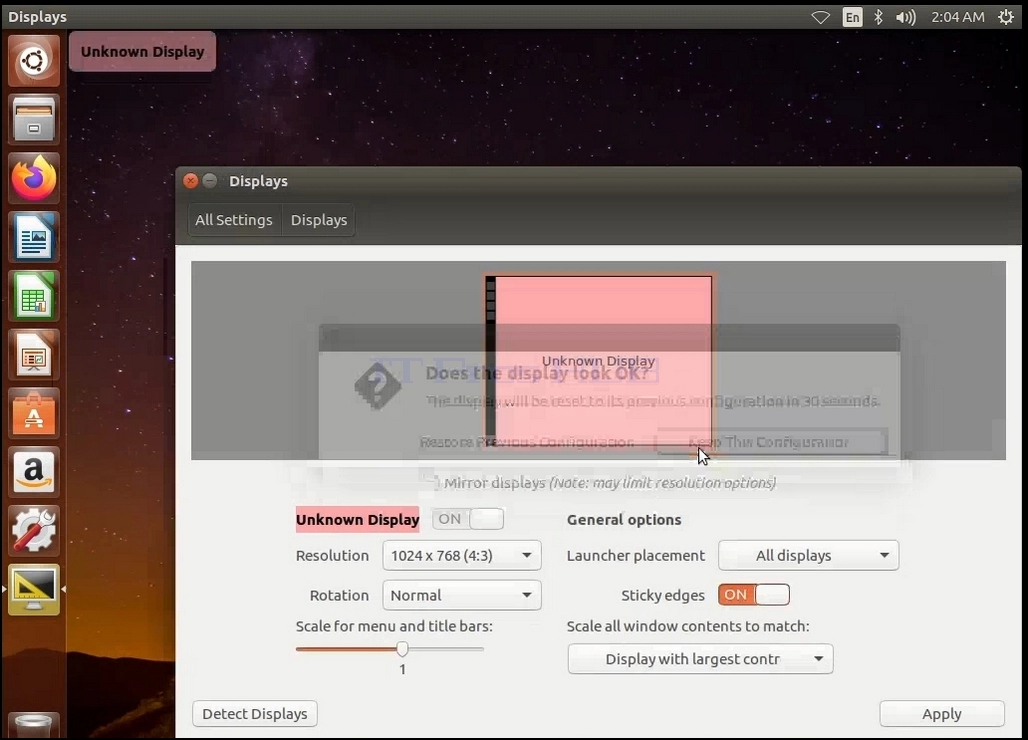Expand the Rotation Normal dropdown
The image size is (1028, 740).
point(462,595)
